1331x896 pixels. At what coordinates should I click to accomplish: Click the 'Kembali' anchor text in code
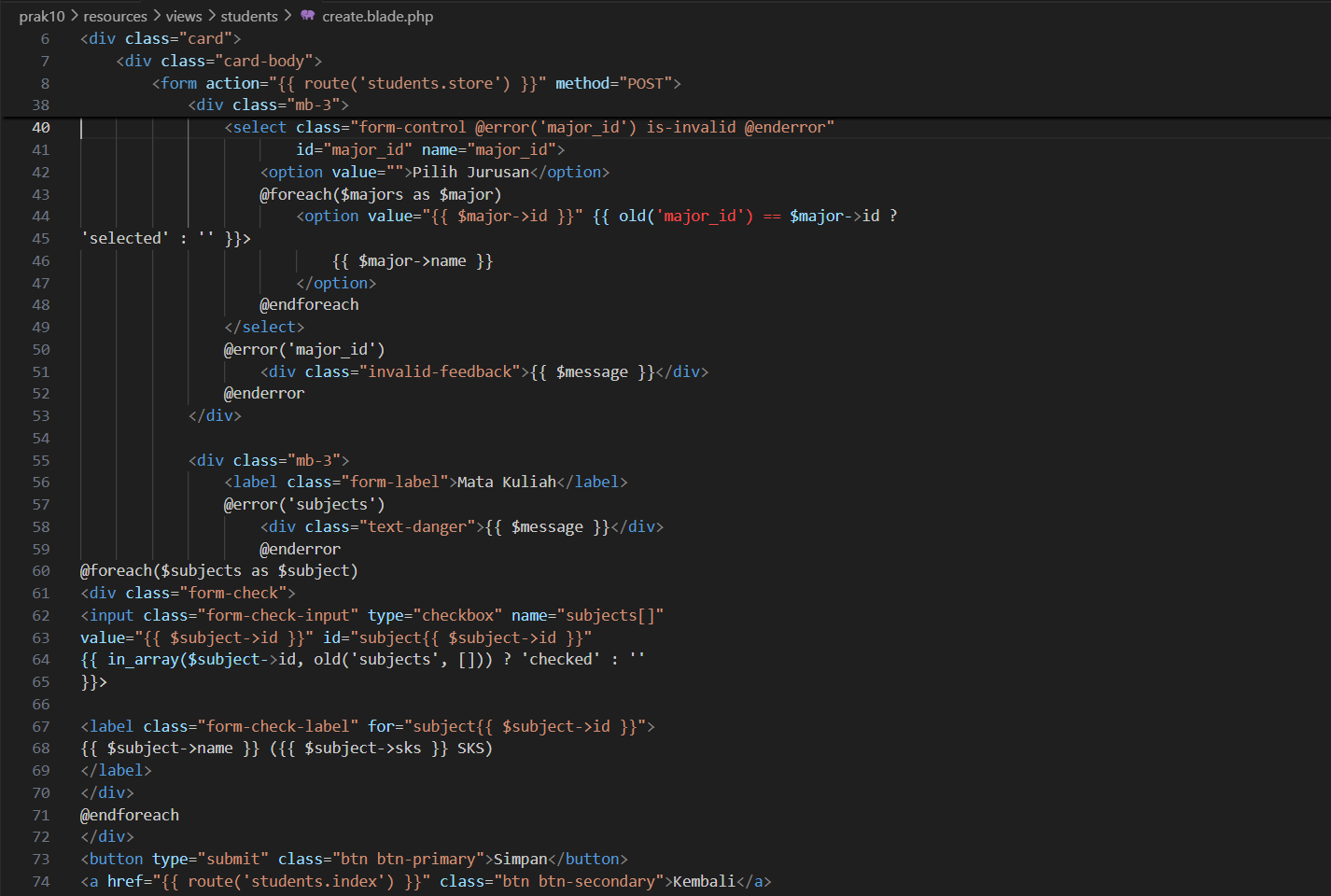pyautogui.click(x=704, y=881)
